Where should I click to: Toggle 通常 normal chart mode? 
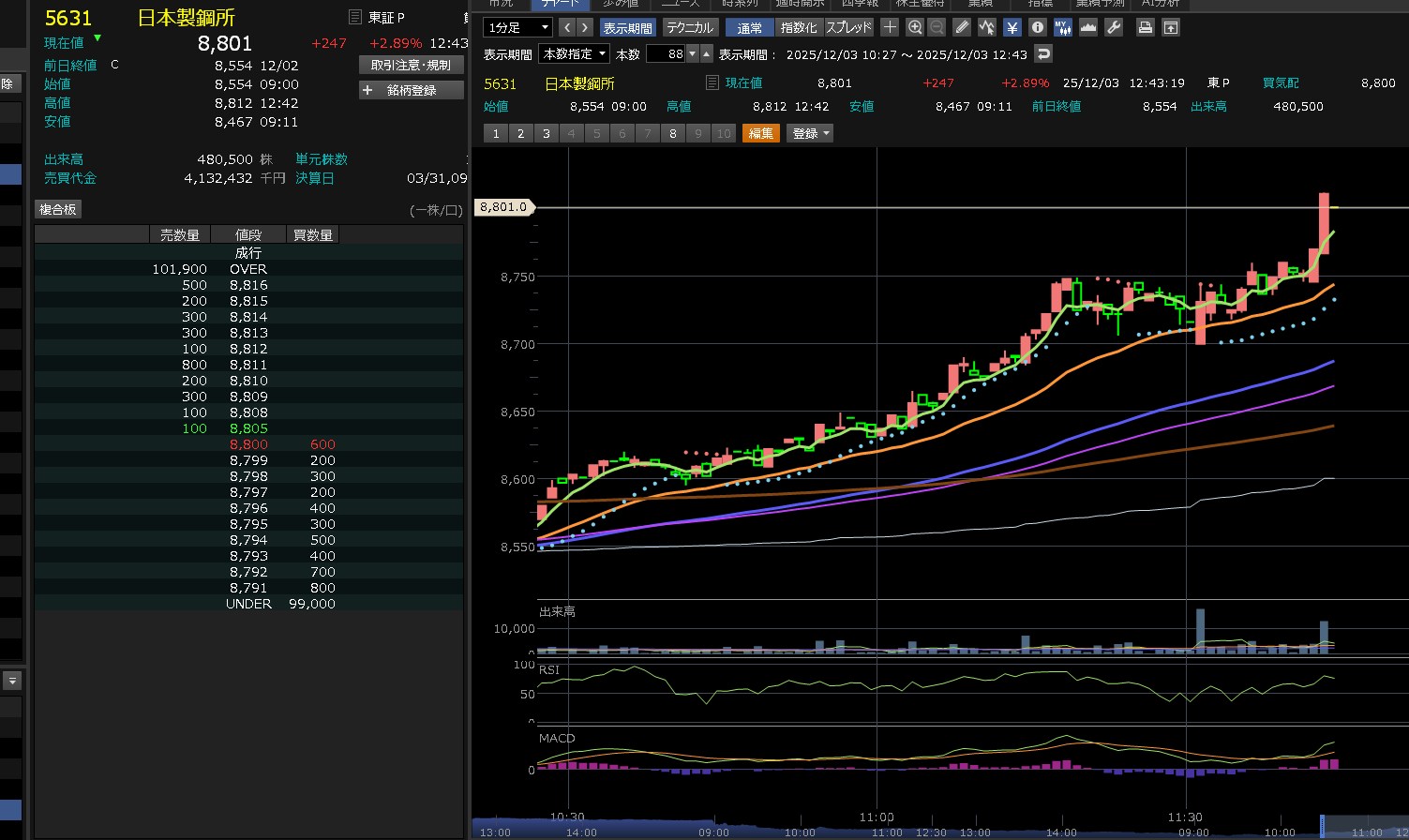point(749,28)
